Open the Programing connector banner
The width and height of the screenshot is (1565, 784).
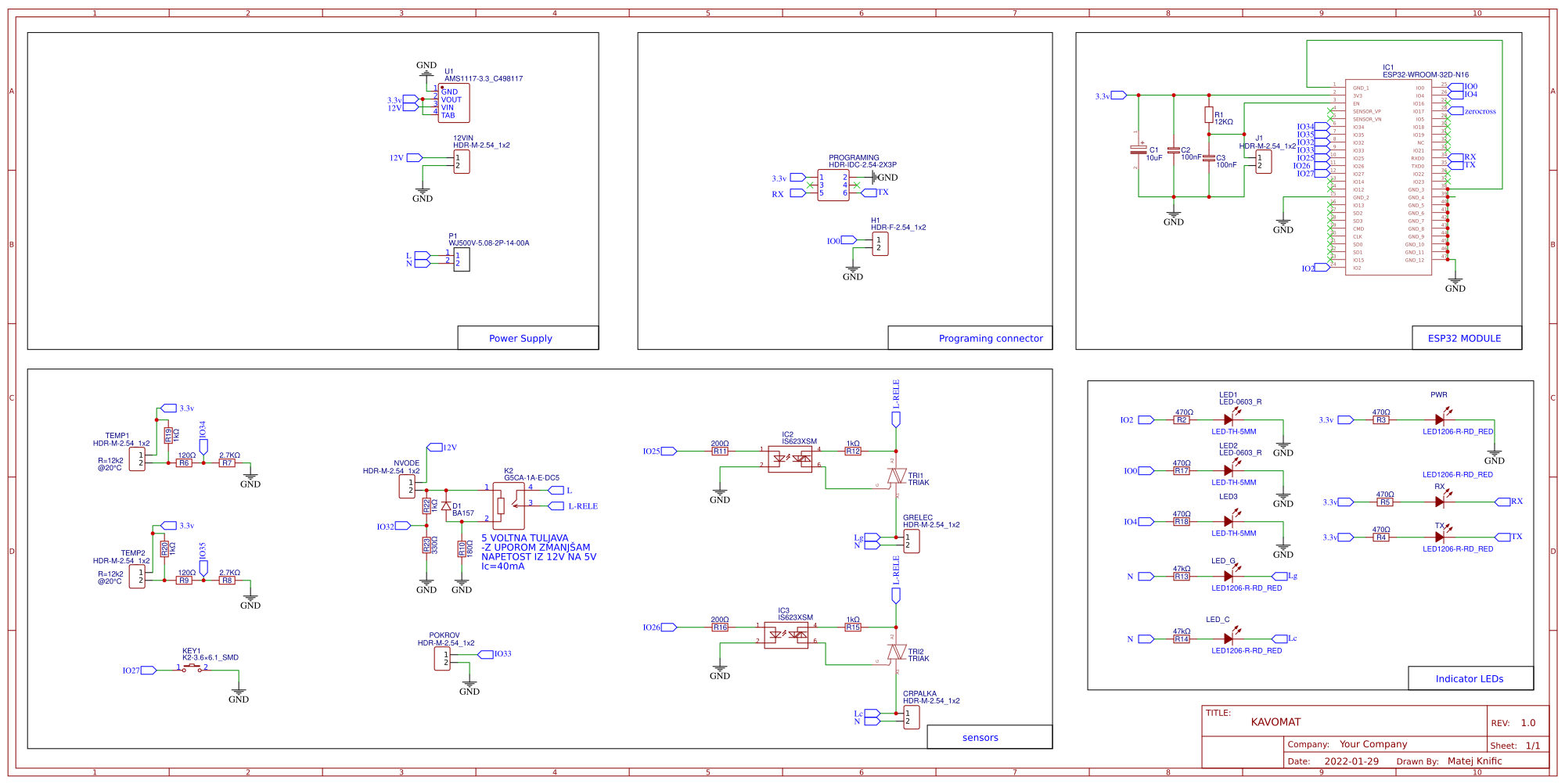990,338
